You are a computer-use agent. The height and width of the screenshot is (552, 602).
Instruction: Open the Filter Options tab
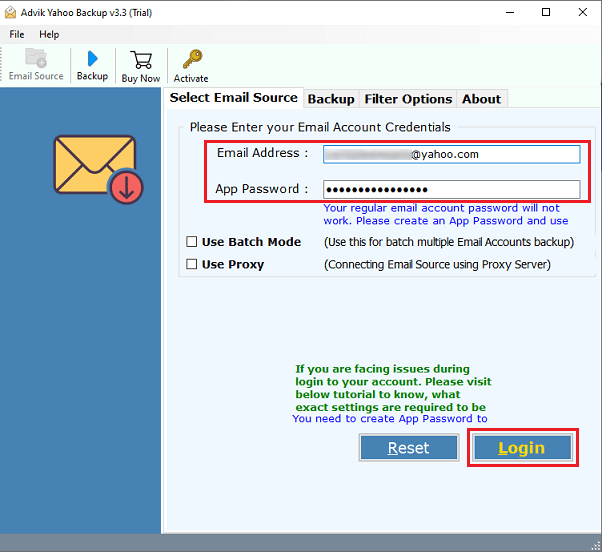[x=408, y=99]
